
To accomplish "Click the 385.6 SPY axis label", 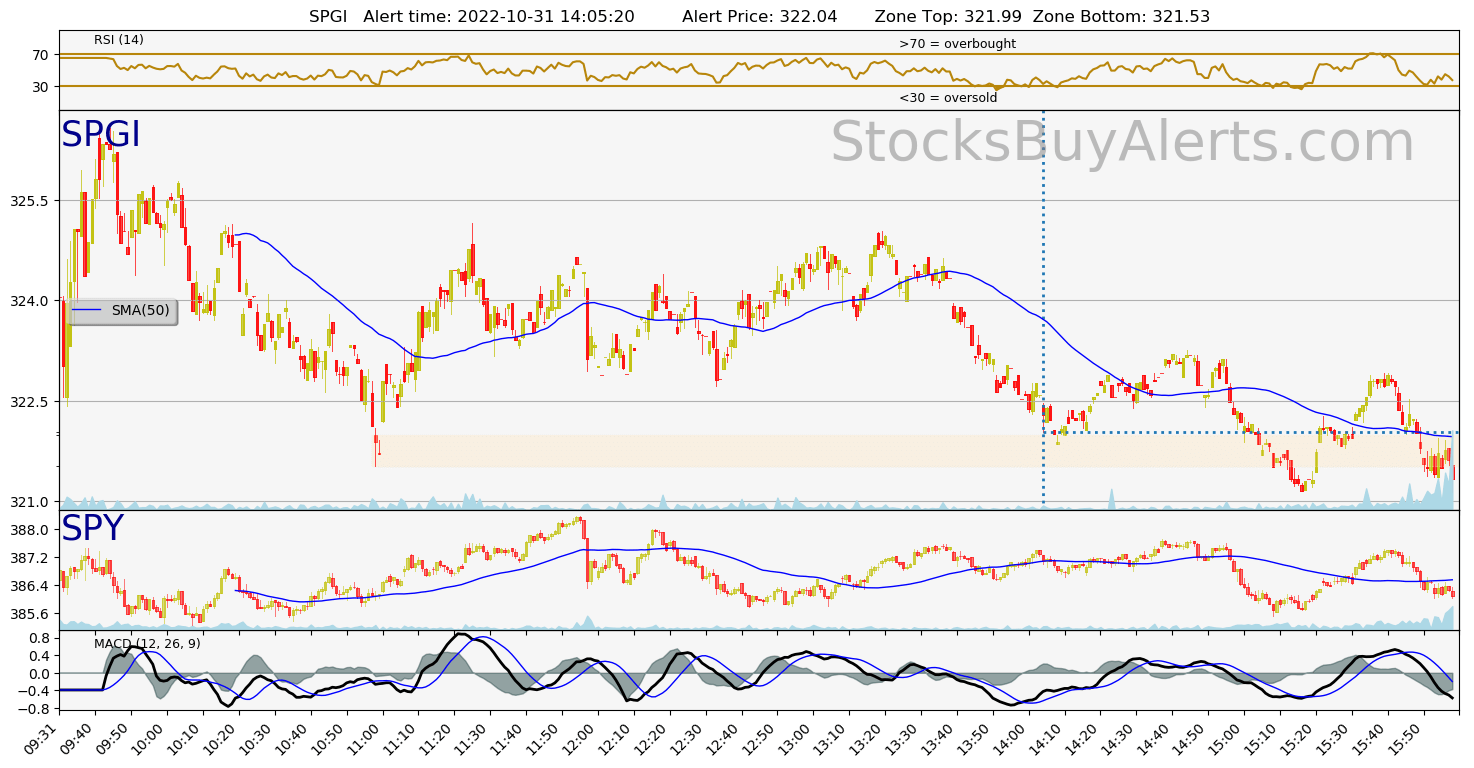I will [30, 614].
